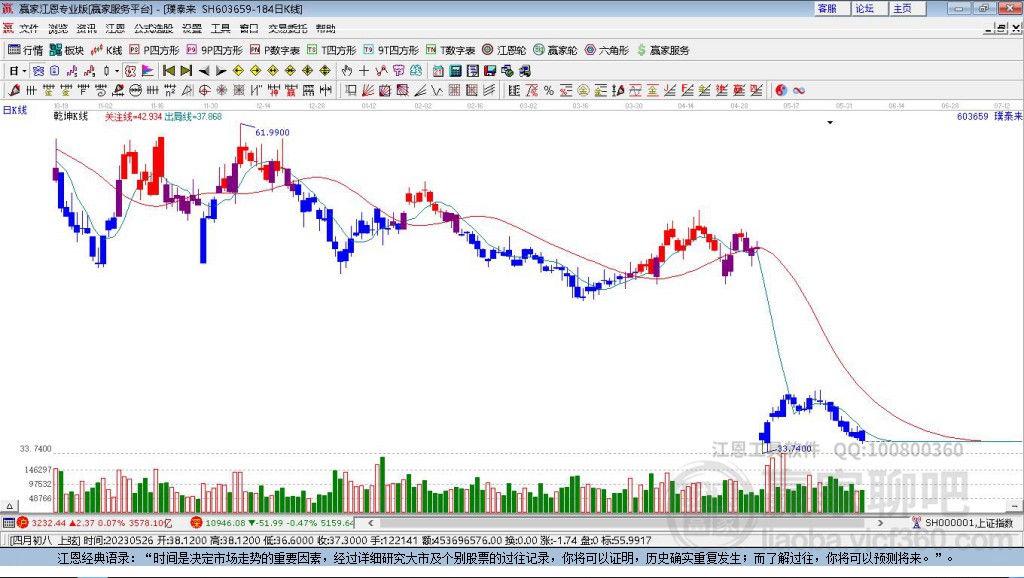Screen dimensions: 1024x578
Task: Open 赢家服务 with dollar icon
Action: coord(663,50)
